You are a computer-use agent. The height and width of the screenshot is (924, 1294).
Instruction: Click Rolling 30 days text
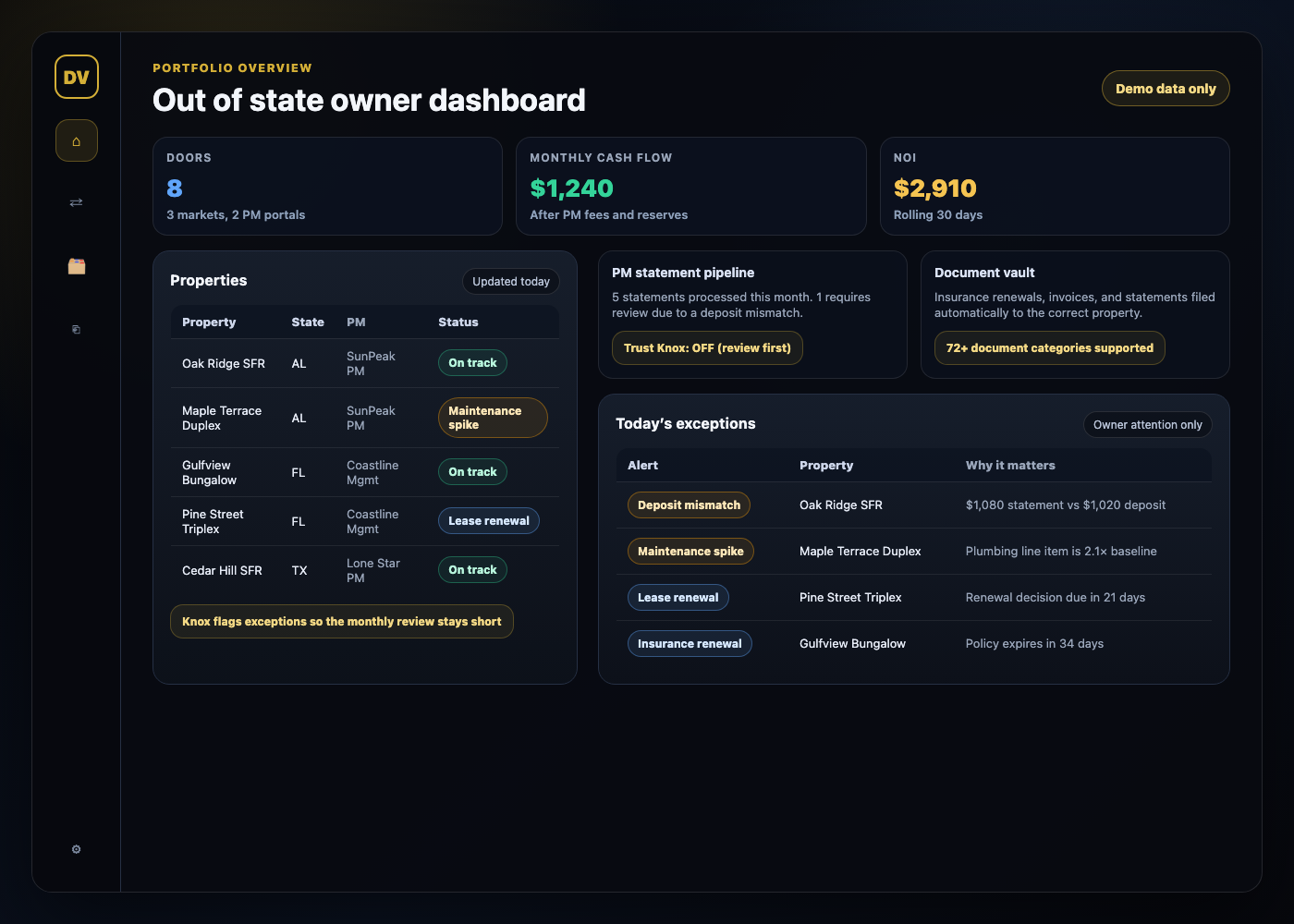938,215
